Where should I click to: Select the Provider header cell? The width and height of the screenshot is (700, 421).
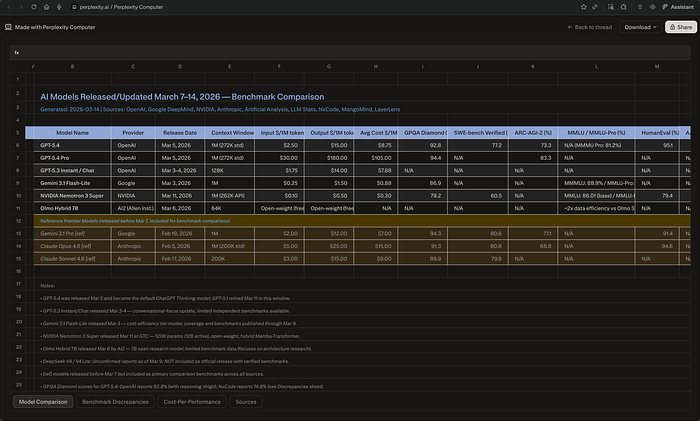click(133, 133)
